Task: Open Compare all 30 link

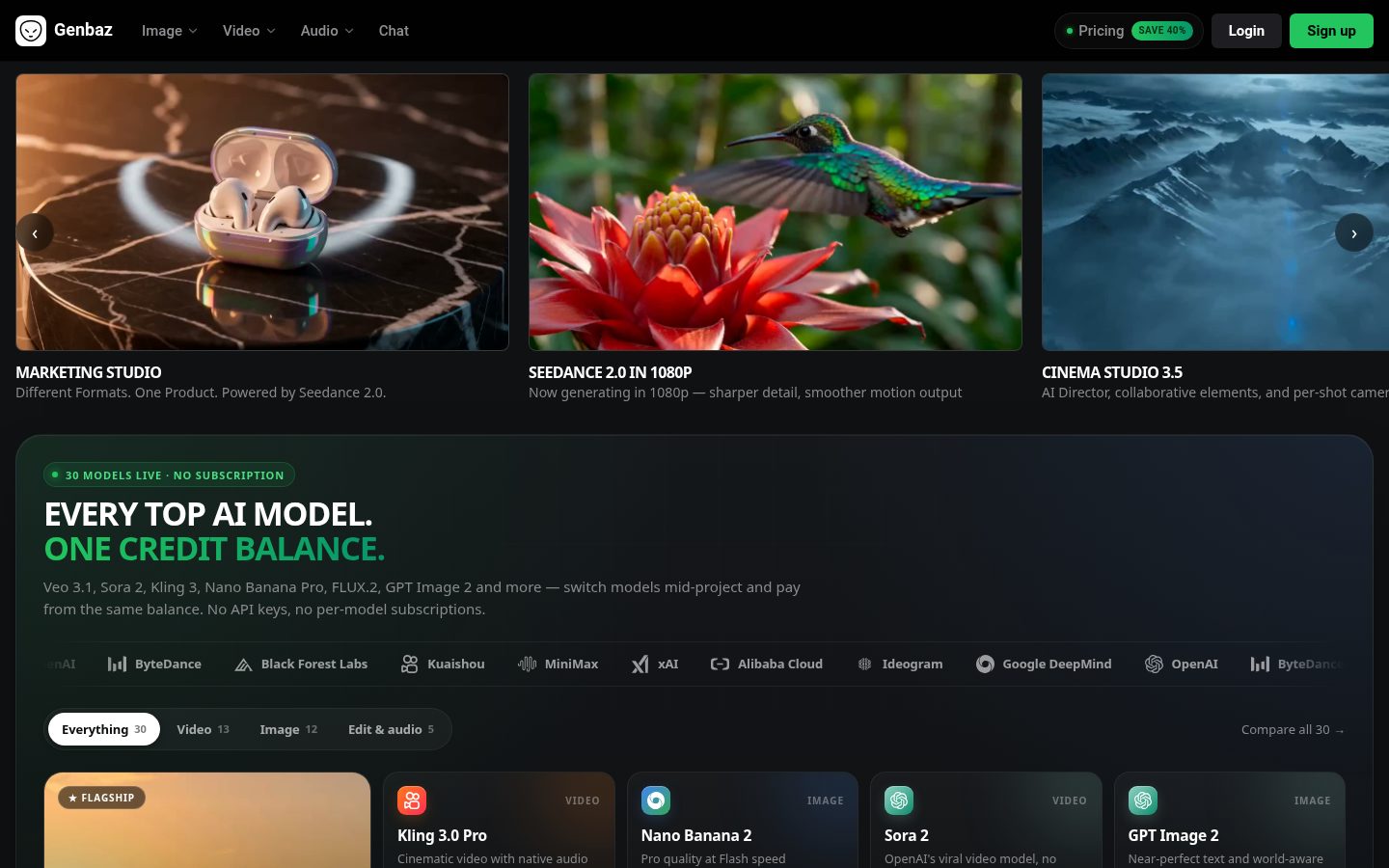Action: 1293,729
